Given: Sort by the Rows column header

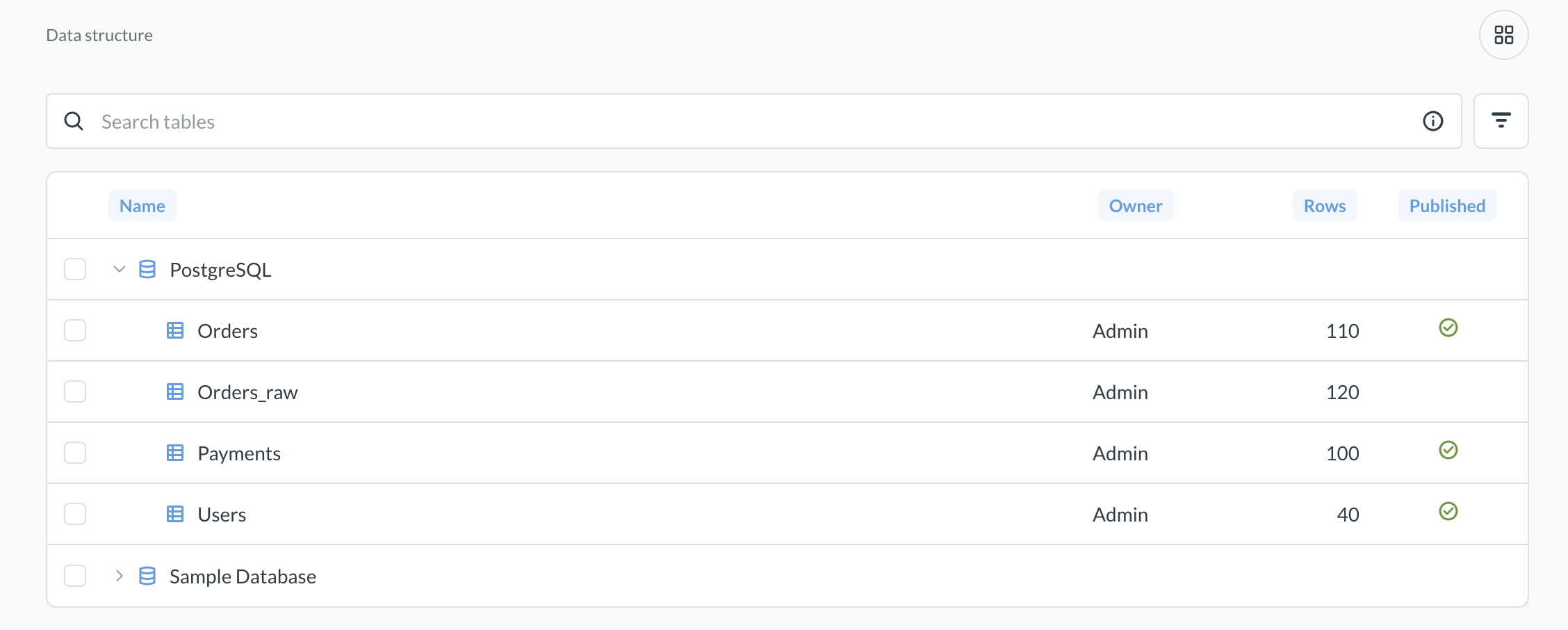Looking at the screenshot, I should pyautogui.click(x=1324, y=206).
